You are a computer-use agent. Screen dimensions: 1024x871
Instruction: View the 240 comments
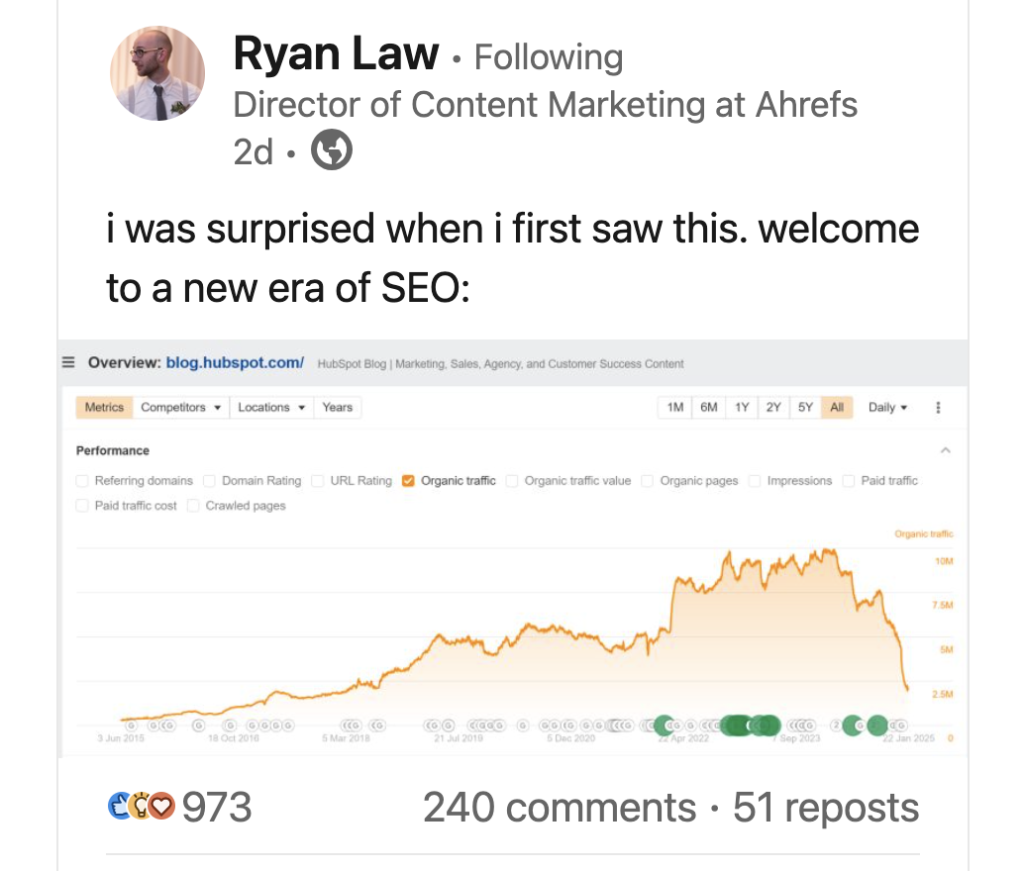558,808
